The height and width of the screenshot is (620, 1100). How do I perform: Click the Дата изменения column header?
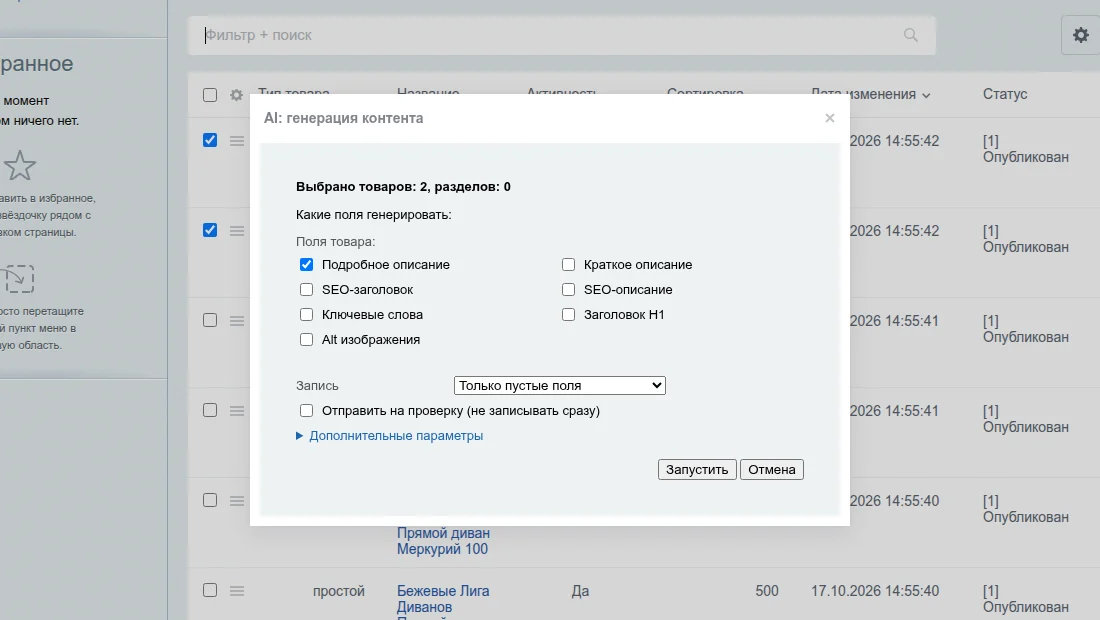pos(864,94)
